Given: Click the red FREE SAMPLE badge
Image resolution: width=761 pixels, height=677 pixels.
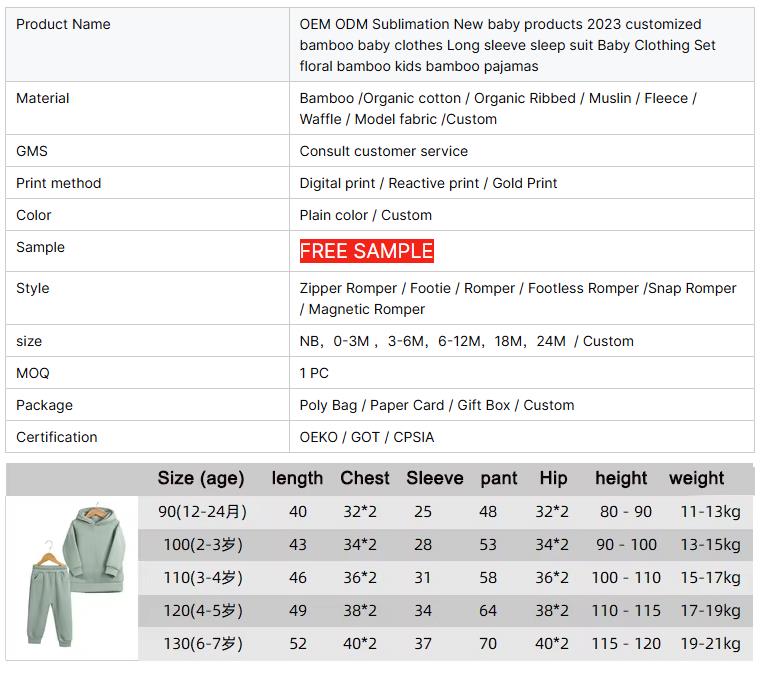Looking at the screenshot, I should point(366,251).
